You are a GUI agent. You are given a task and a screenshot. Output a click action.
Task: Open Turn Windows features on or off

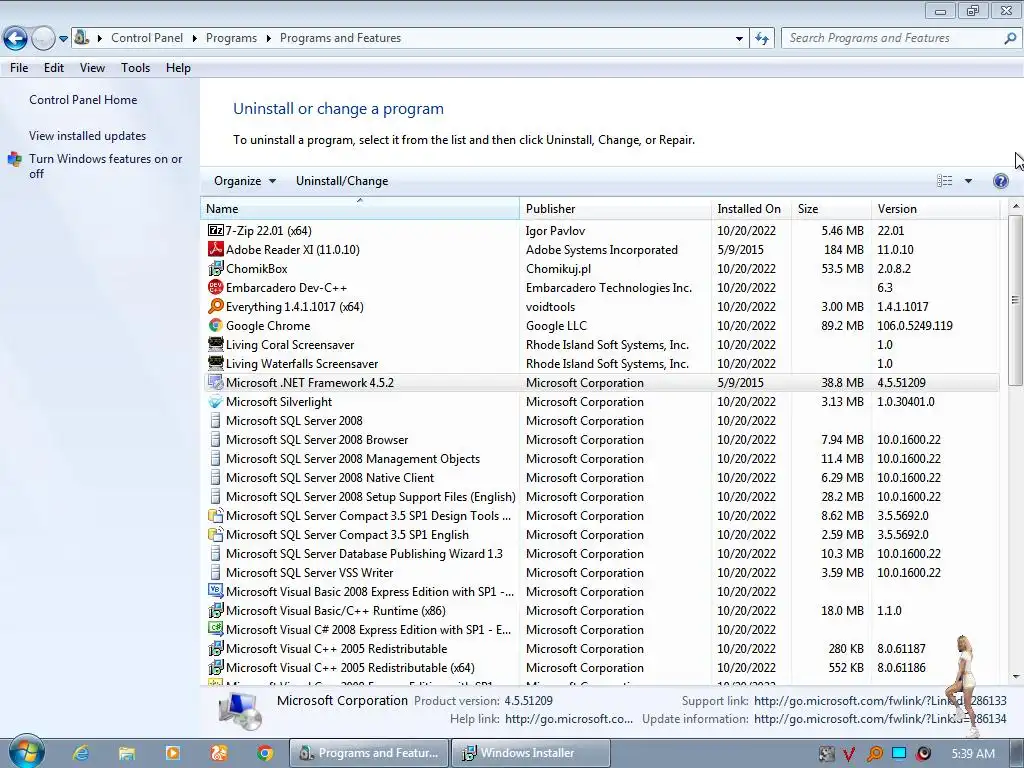click(x=105, y=166)
